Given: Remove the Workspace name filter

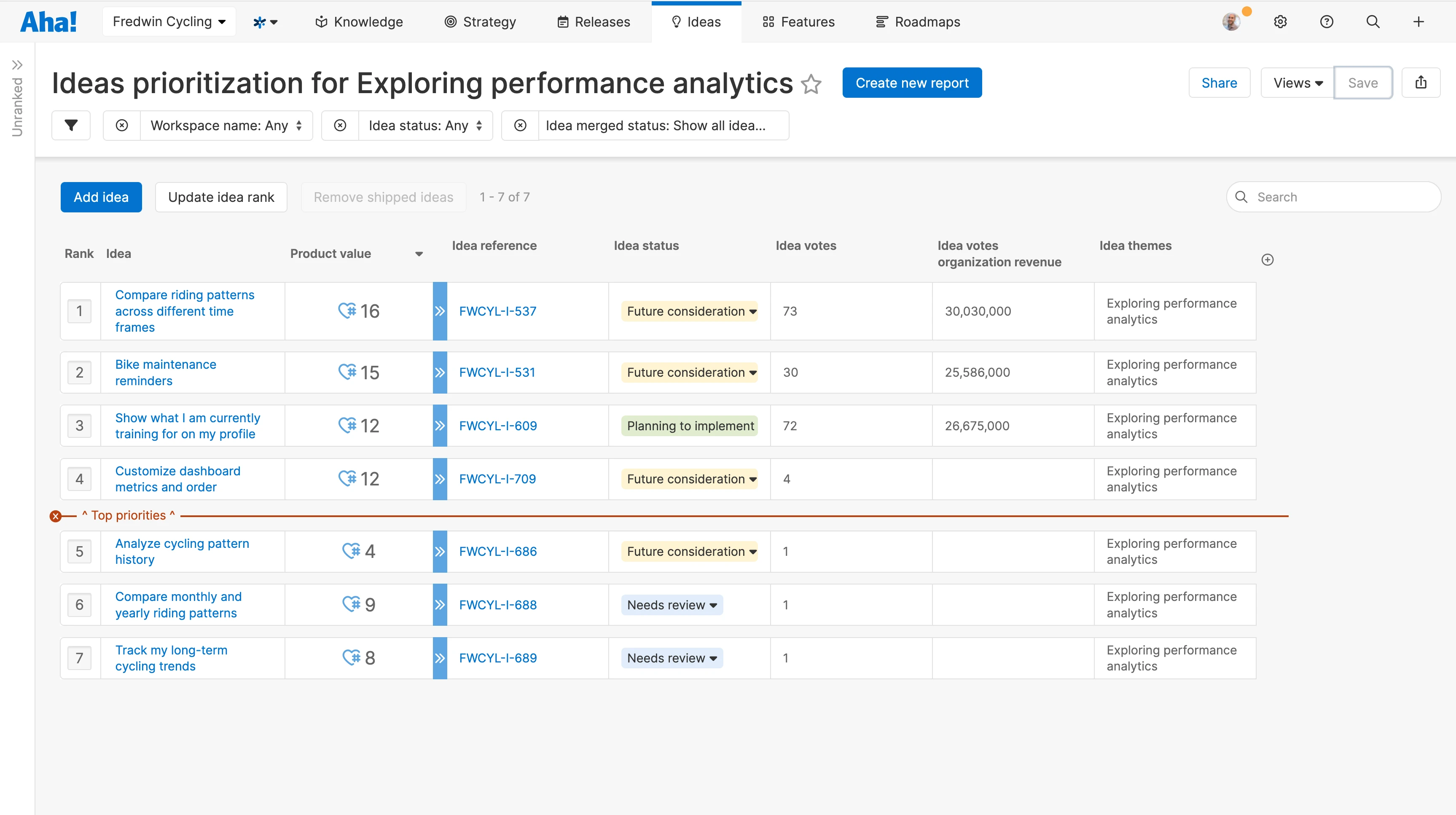Looking at the screenshot, I should pyautogui.click(x=121, y=126).
